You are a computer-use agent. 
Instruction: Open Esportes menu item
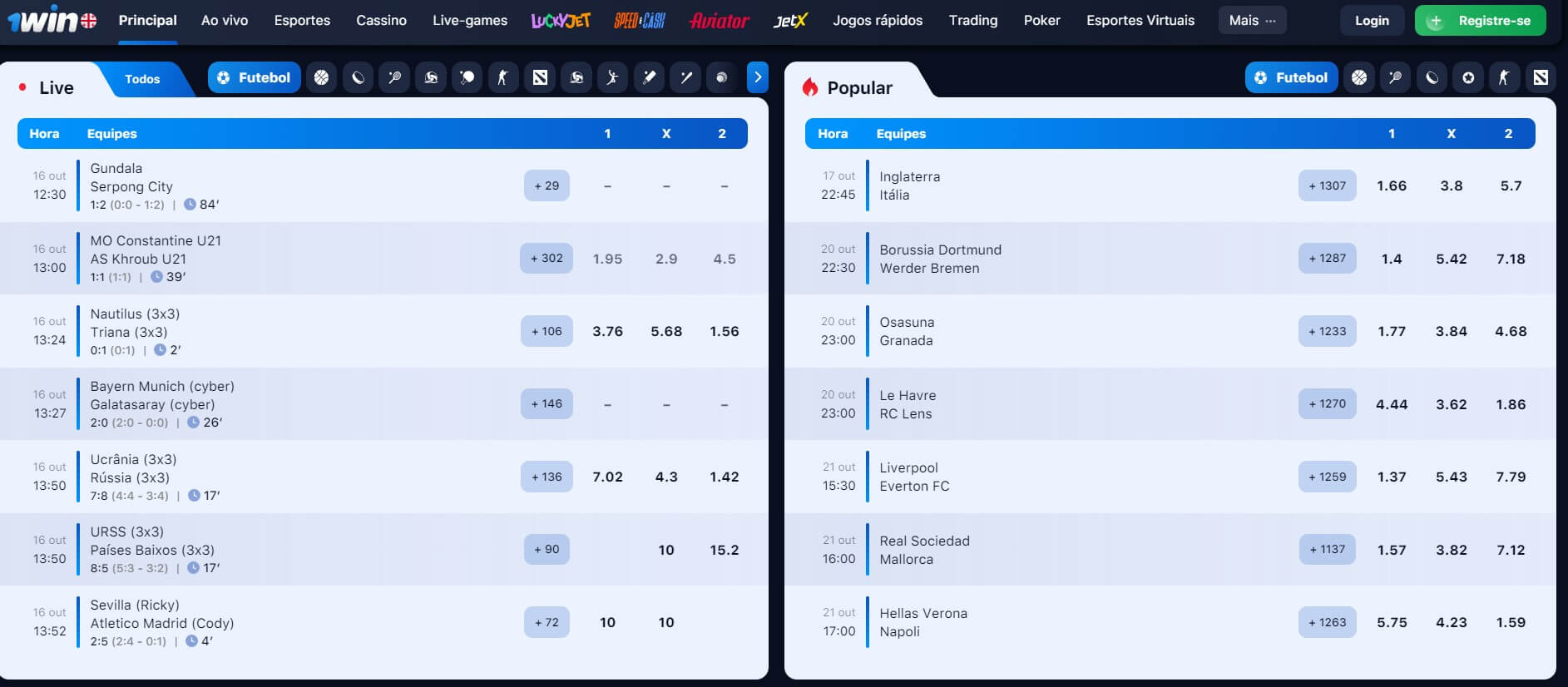302,20
